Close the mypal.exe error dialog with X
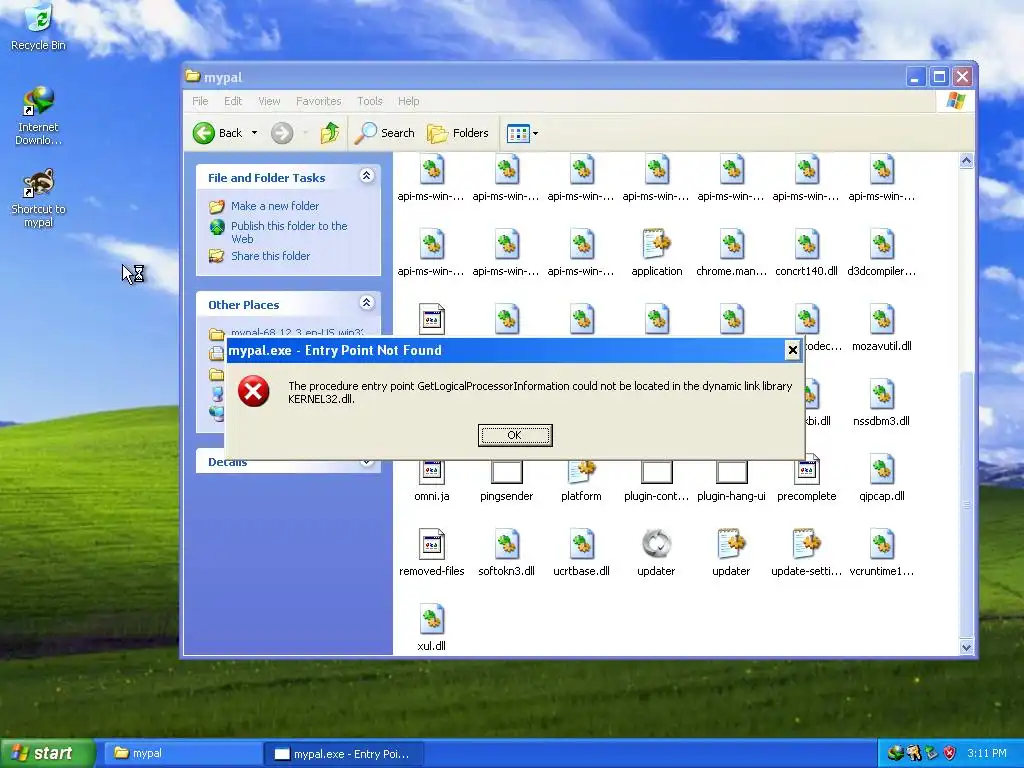This screenshot has width=1024, height=768. click(x=792, y=350)
